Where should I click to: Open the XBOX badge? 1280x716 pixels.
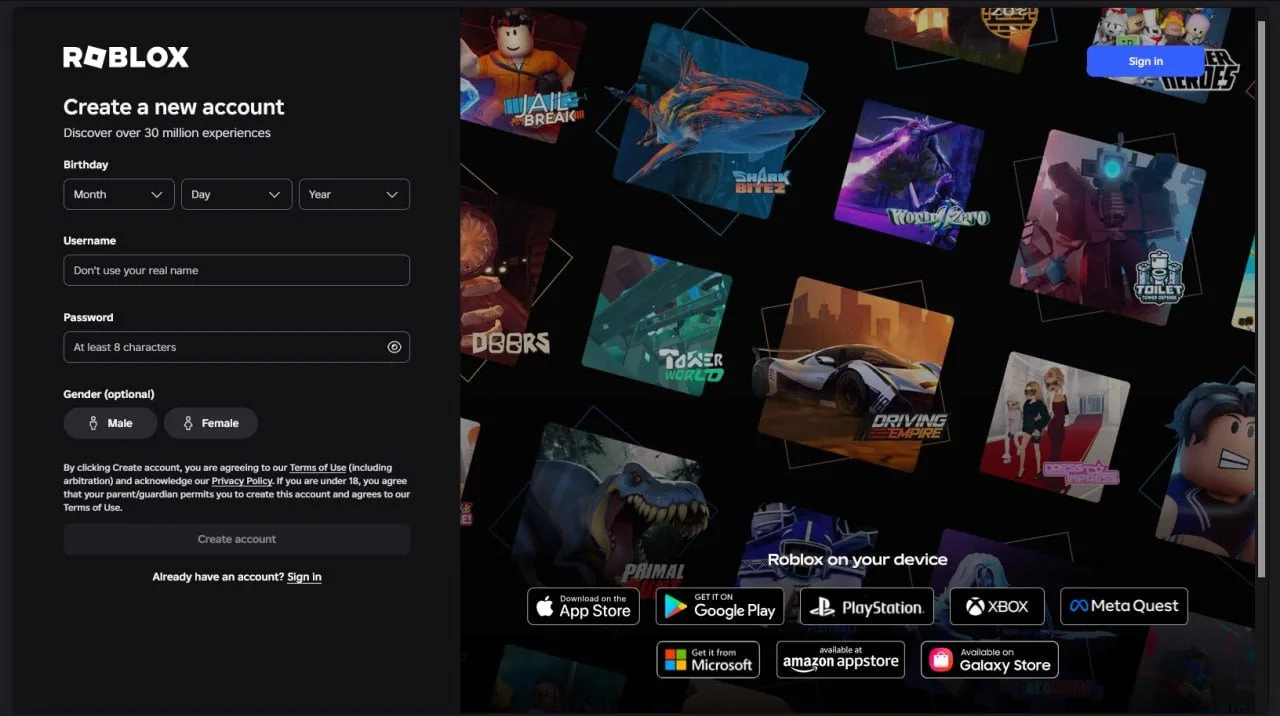(x=997, y=606)
